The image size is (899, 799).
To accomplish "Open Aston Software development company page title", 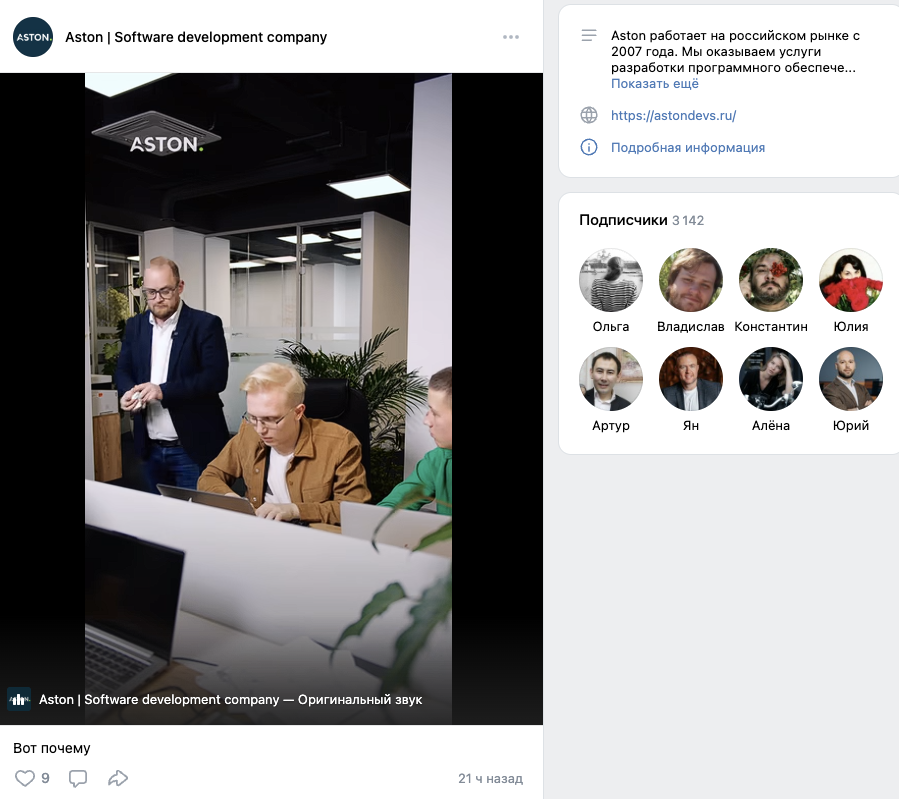I will coord(196,37).
